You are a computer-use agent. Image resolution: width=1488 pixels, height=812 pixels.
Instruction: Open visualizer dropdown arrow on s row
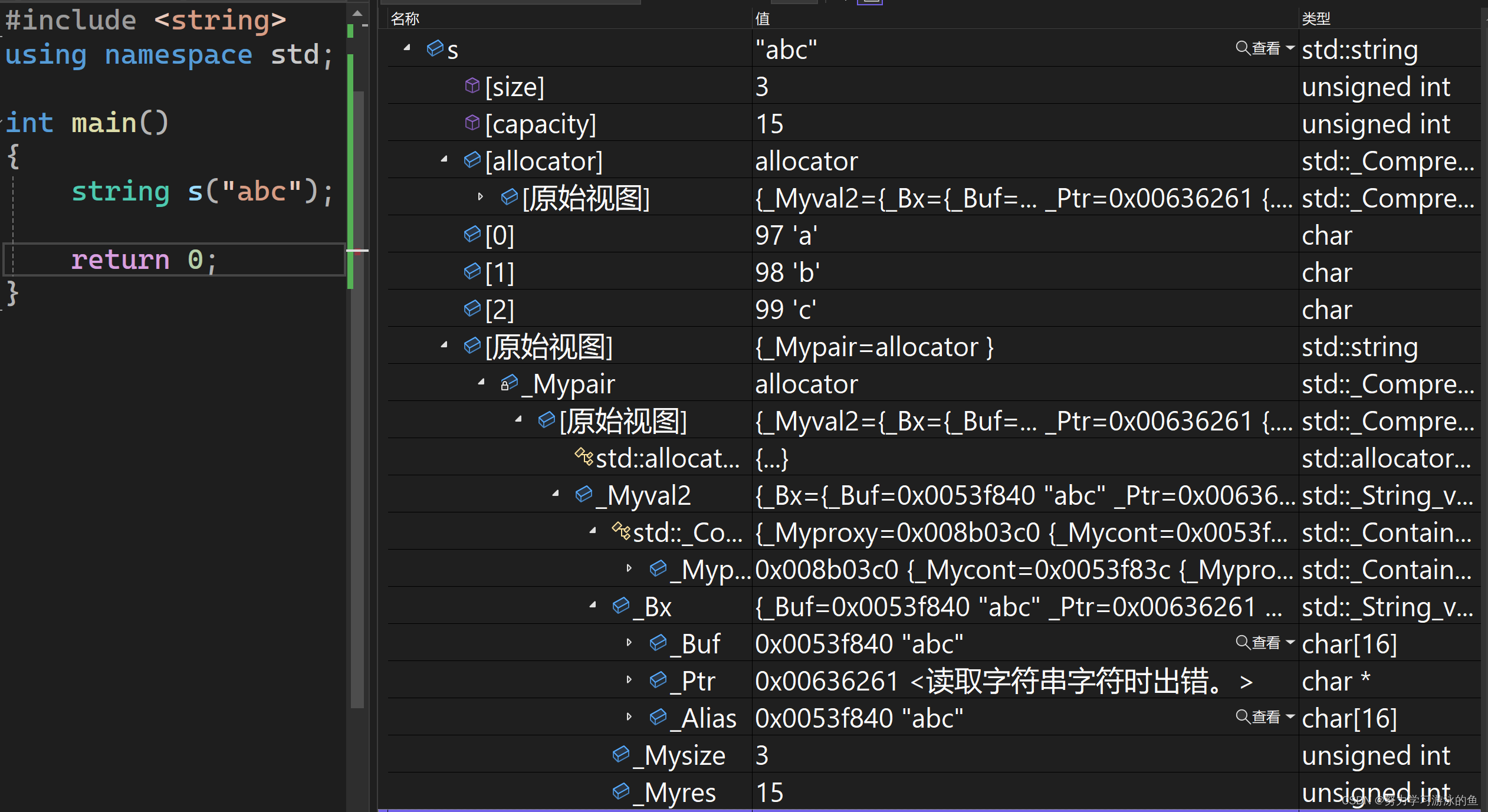[x=1290, y=48]
